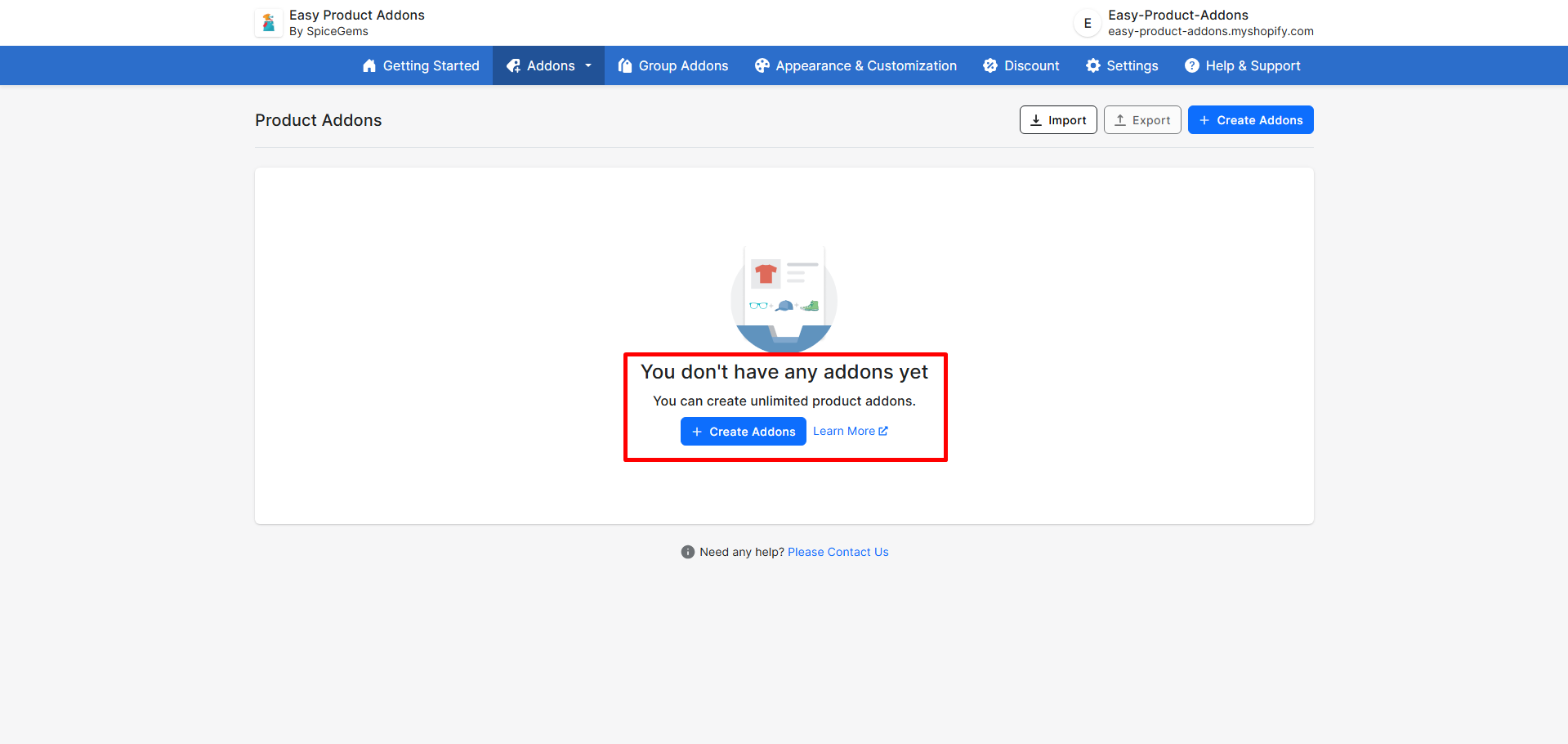Open the Learn More external link
The height and width of the screenshot is (744, 1568).
[x=850, y=432]
